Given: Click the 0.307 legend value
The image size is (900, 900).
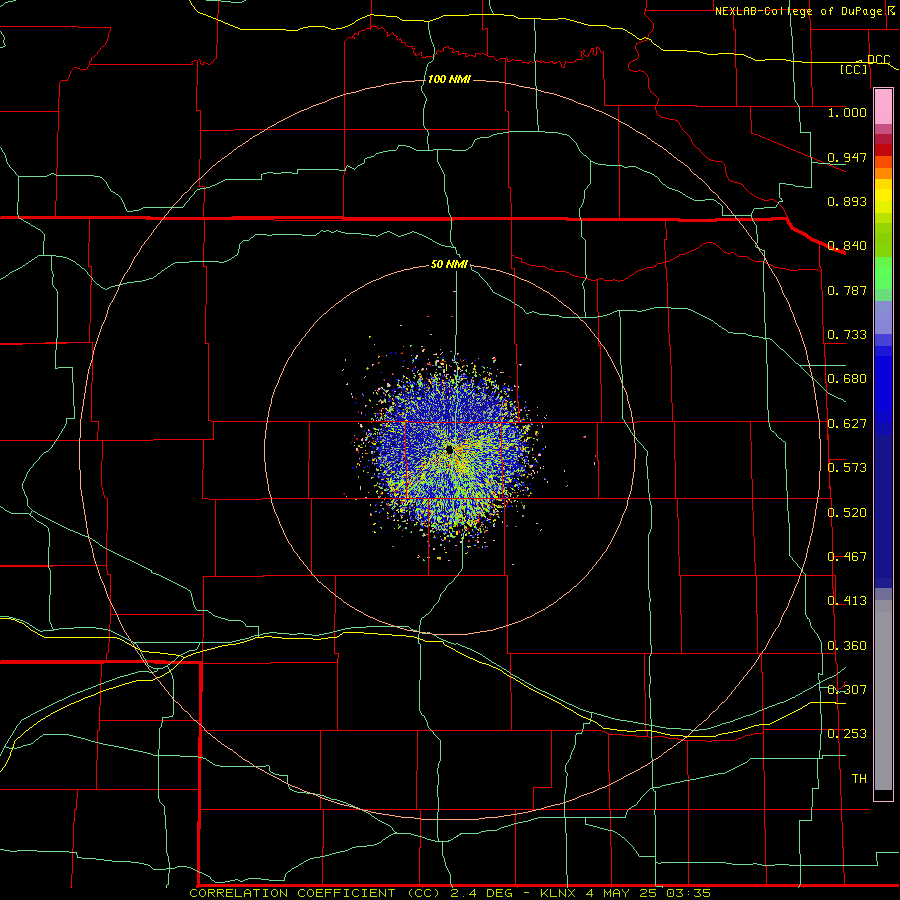Looking at the screenshot, I should pos(847,690).
